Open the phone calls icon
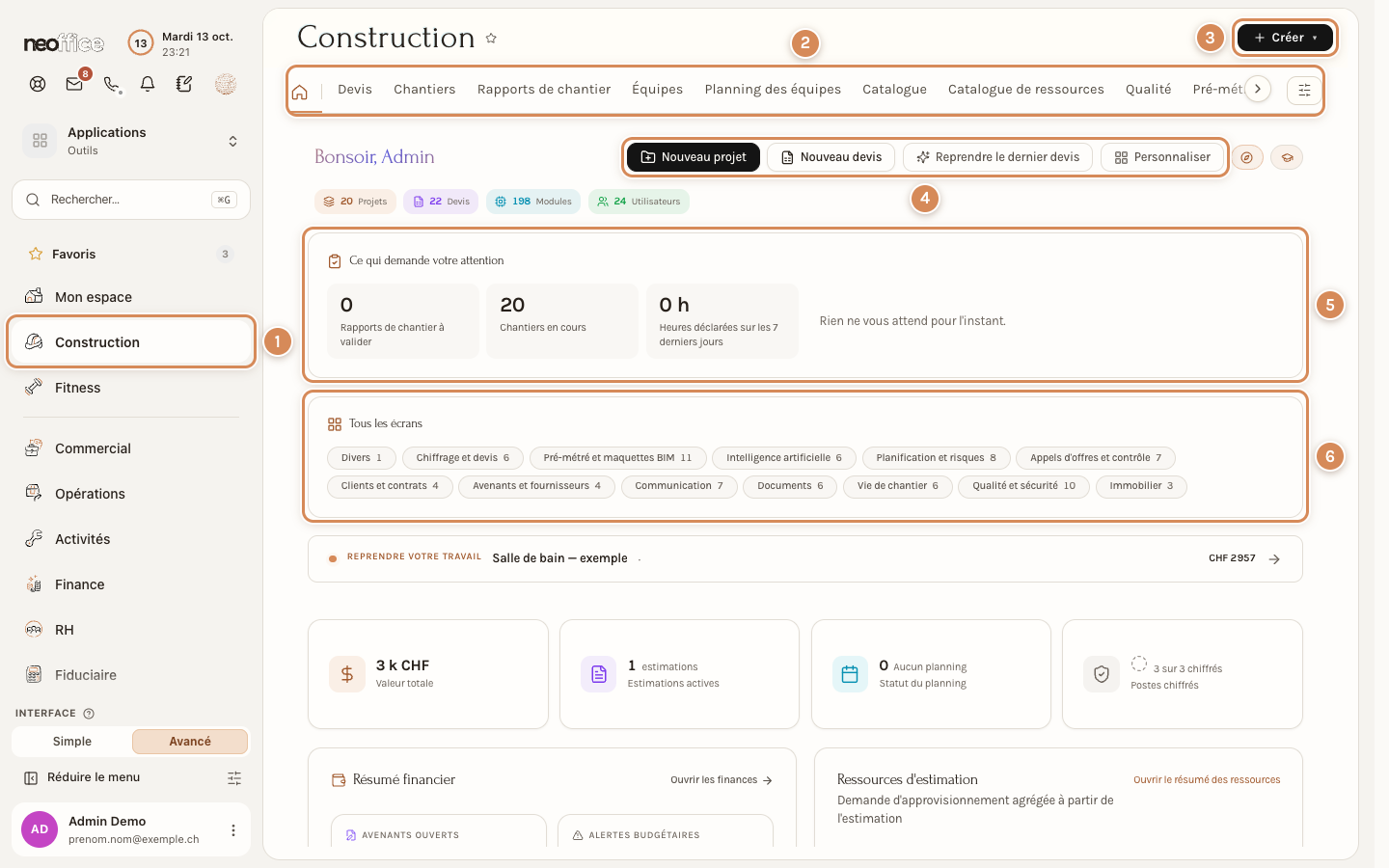This screenshot has height=868, width=1389. click(x=112, y=84)
